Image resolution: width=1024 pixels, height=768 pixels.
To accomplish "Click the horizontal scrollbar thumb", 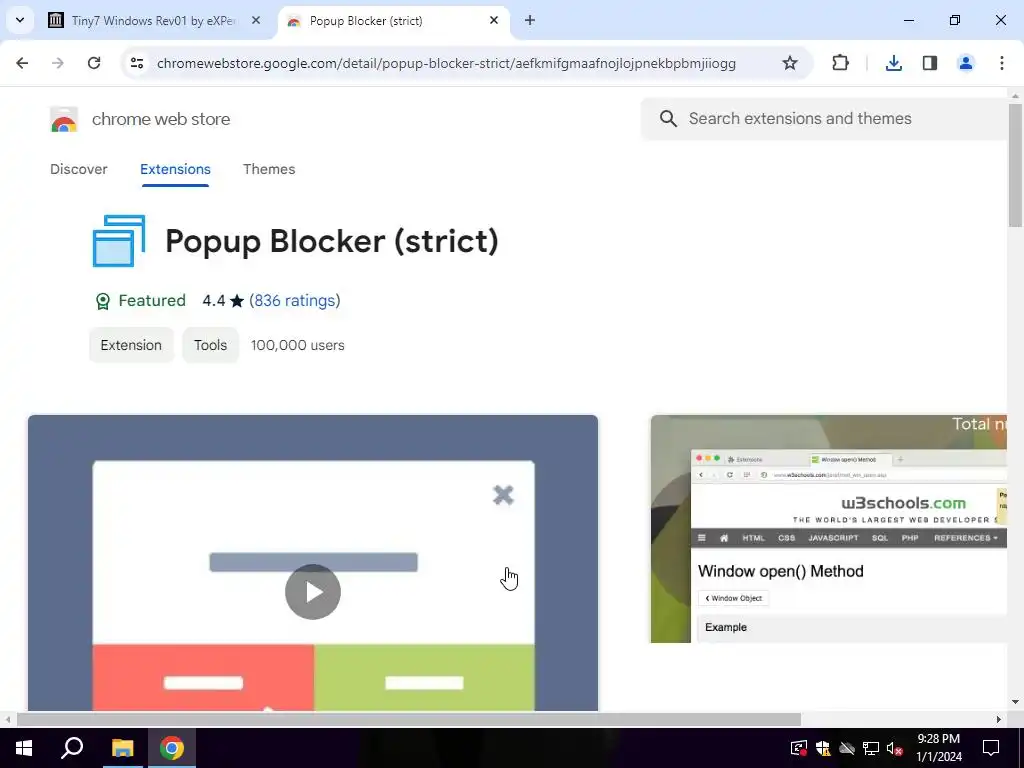I will 408,720.
